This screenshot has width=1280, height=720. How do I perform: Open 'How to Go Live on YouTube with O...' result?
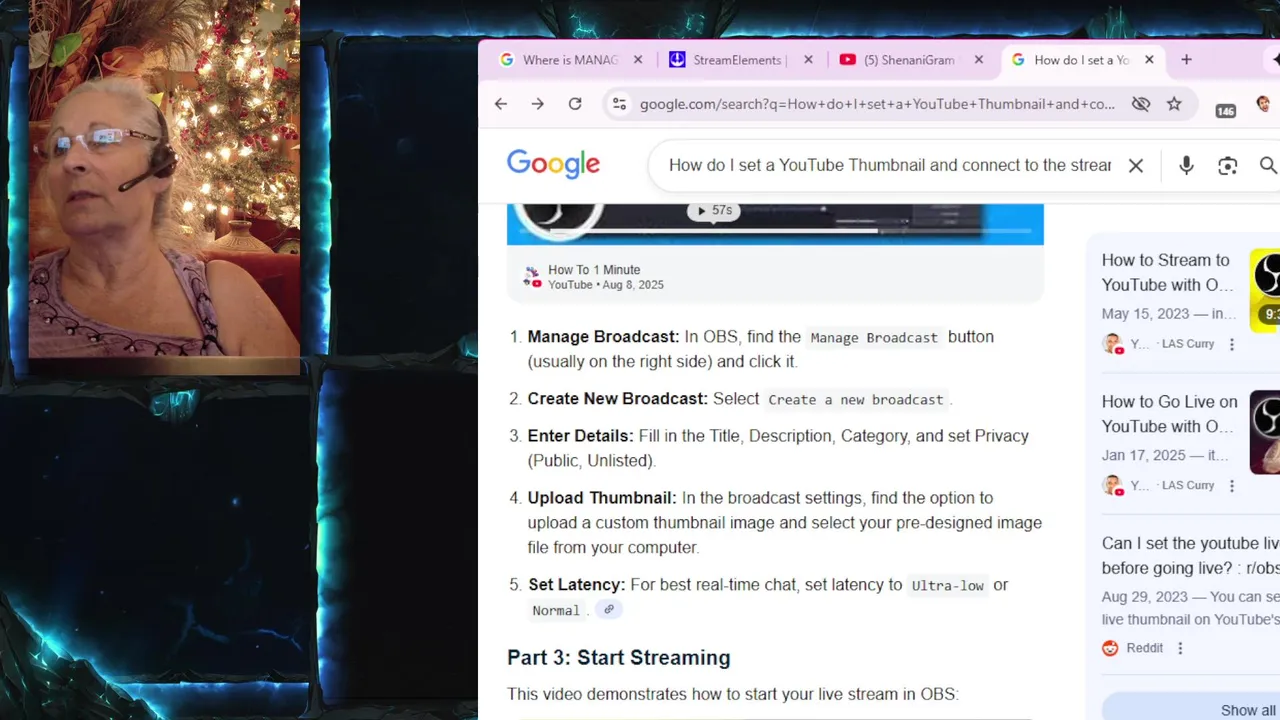point(1169,414)
